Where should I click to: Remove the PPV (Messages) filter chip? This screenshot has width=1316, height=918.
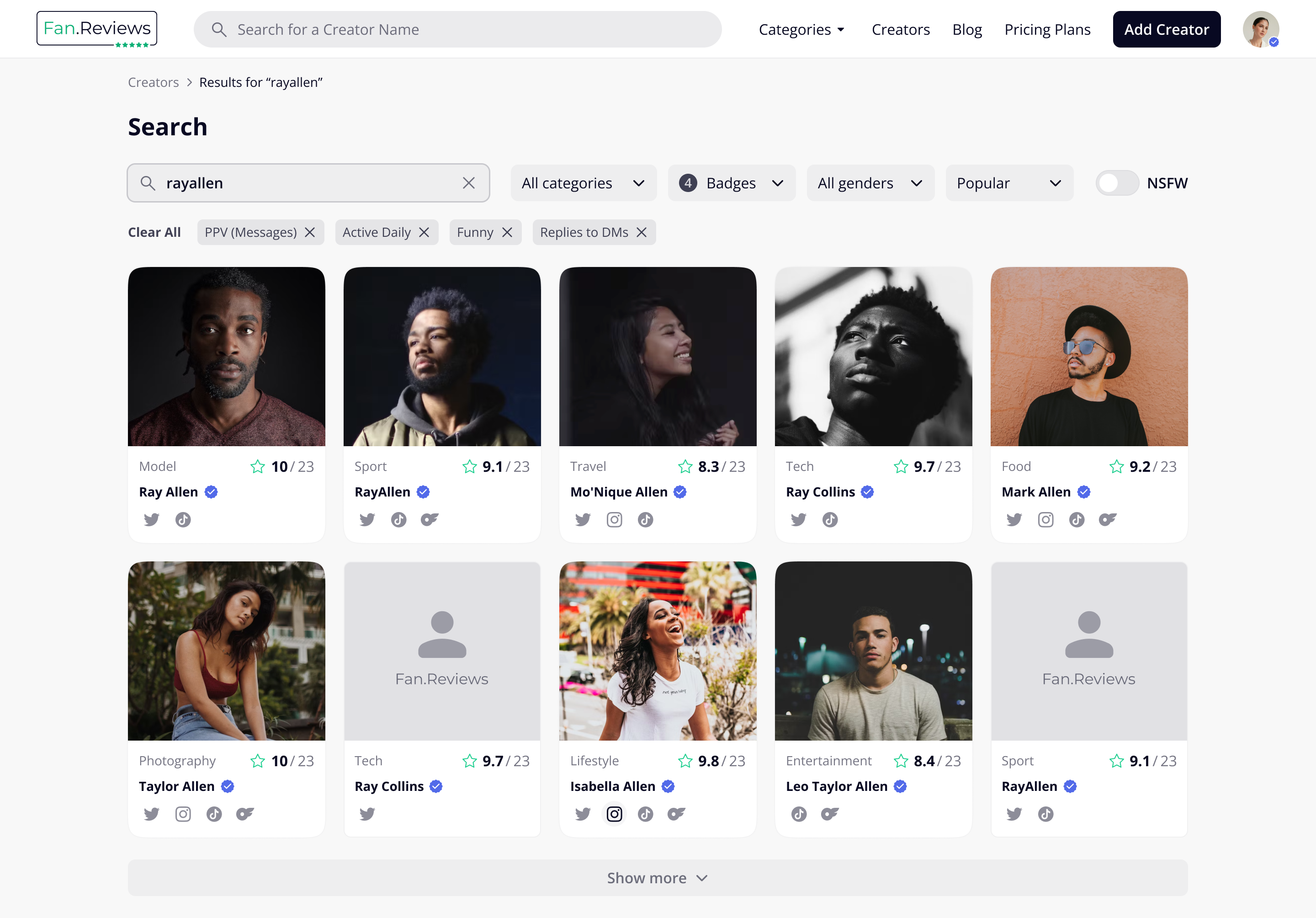310,232
